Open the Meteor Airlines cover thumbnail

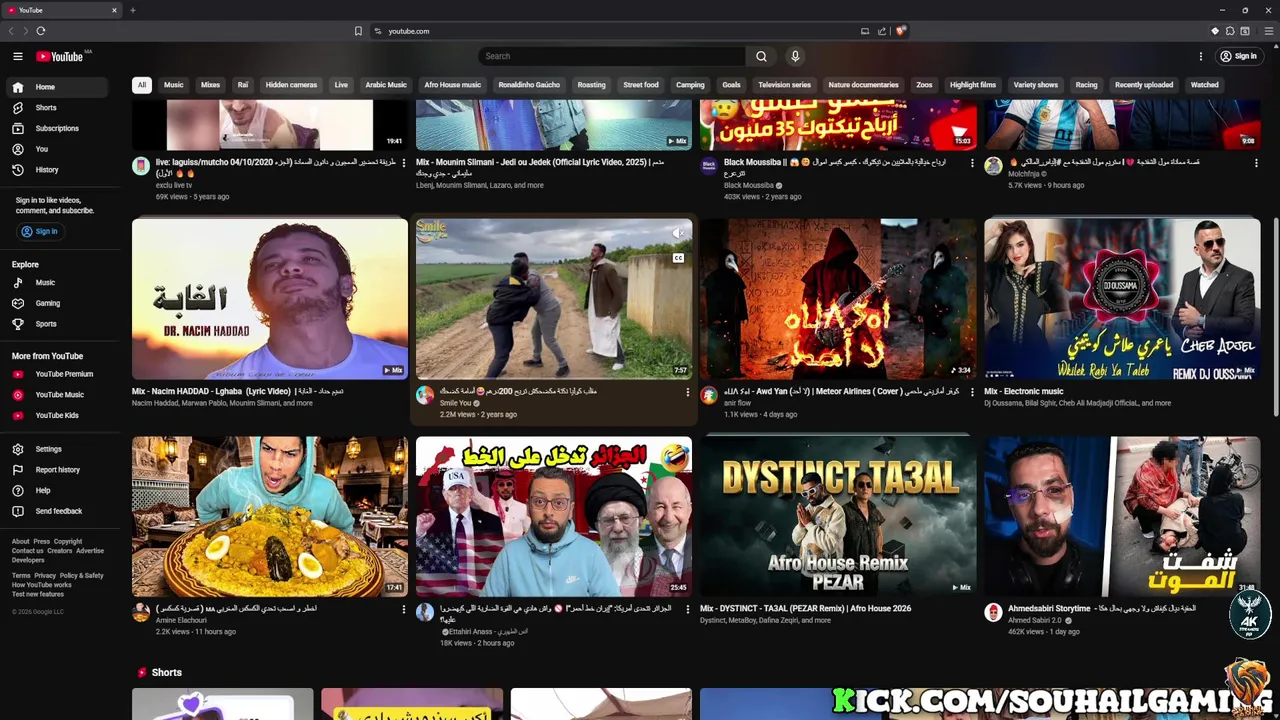(838, 298)
